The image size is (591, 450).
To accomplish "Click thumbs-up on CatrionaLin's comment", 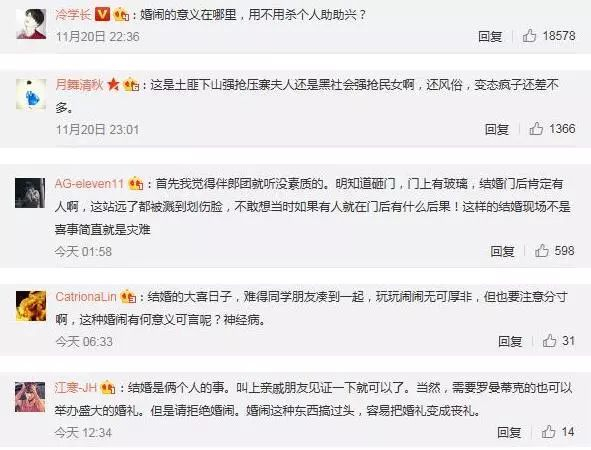I will pyautogui.click(x=550, y=341).
